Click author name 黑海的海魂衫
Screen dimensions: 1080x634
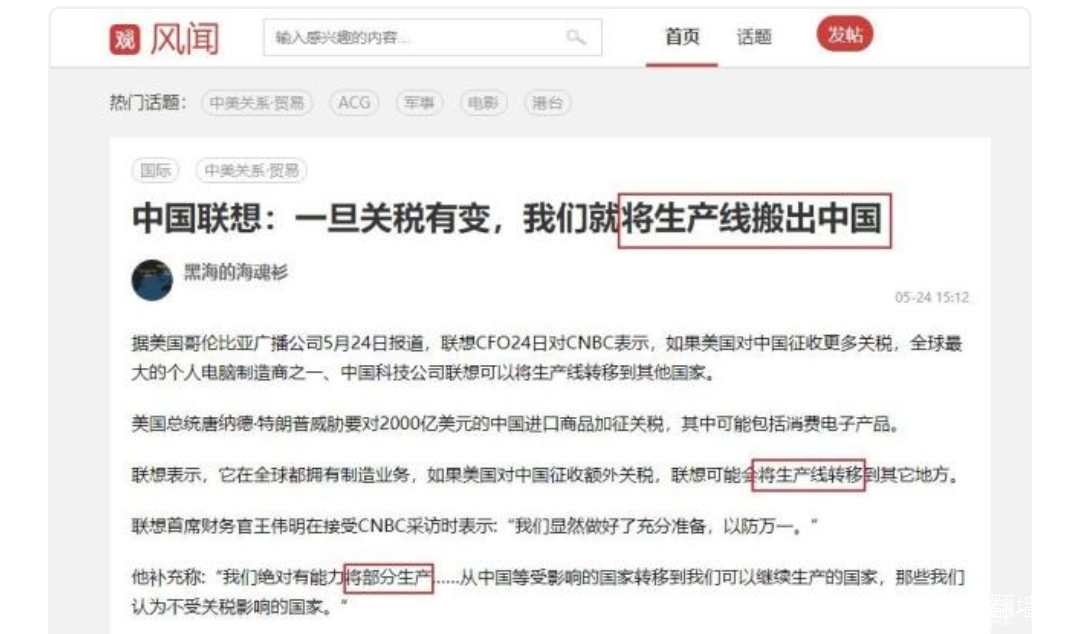pyautogui.click(x=236, y=272)
